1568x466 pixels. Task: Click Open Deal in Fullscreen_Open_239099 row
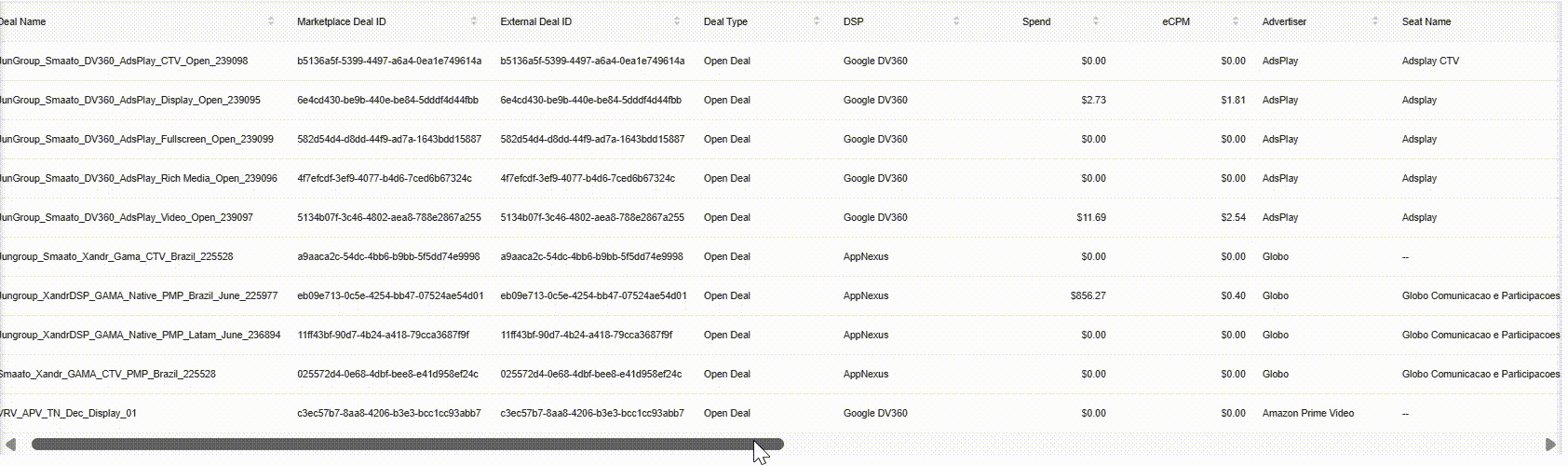pos(727,139)
